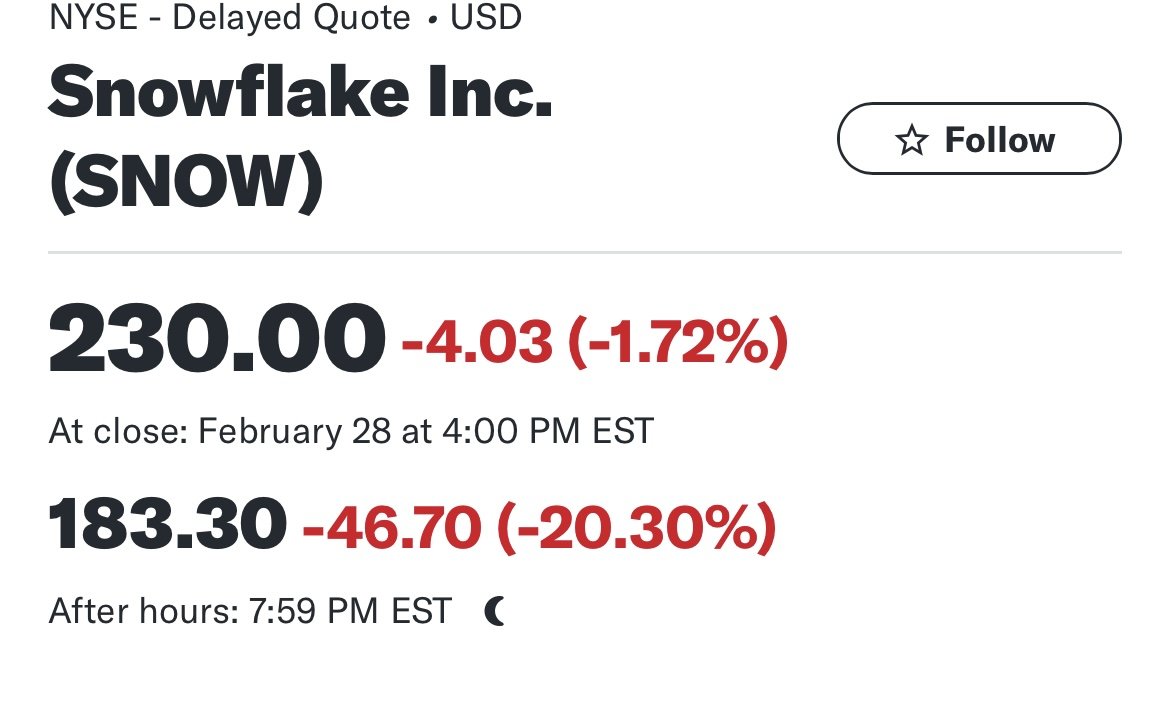Screen dimensions: 1153x701
Task: Click the -46.70 after-hours change
Action: click(x=392, y=527)
